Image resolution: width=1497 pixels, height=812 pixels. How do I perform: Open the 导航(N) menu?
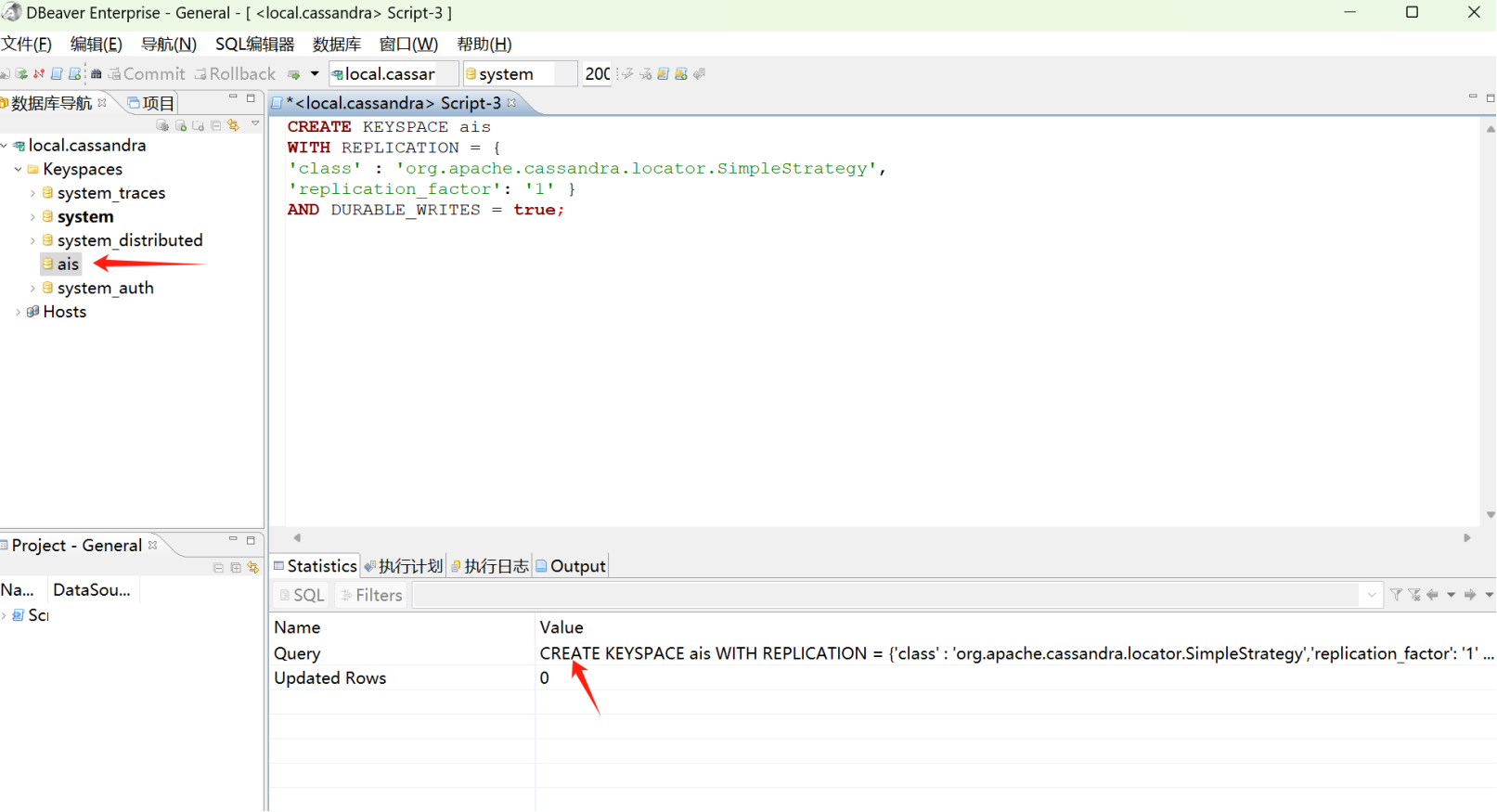(169, 45)
